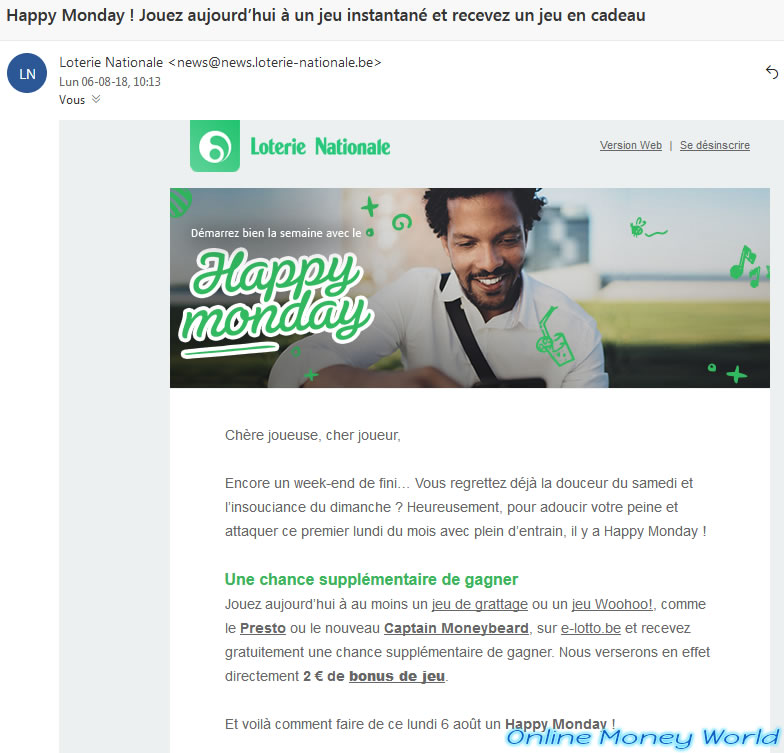Expand the Vous recipients chevron
The image size is (784, 753).
96,99
